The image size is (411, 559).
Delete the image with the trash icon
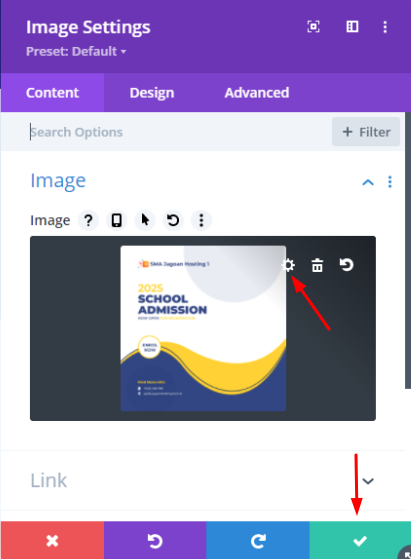pyautogui.click(x=317, y=265)
